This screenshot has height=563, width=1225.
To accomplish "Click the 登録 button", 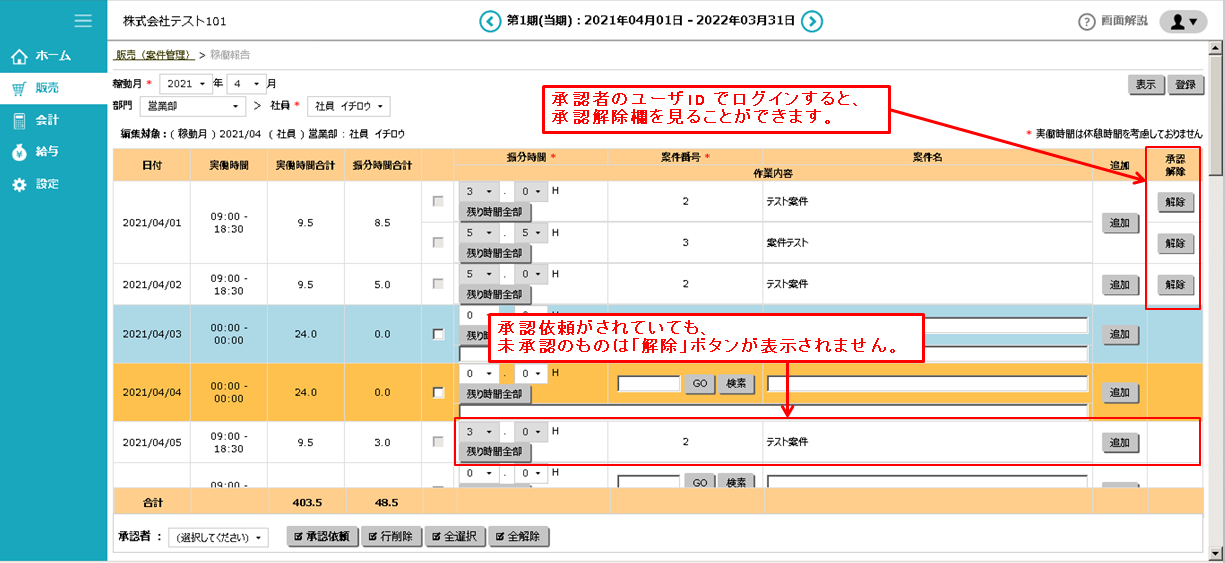I will point(1184,85).
